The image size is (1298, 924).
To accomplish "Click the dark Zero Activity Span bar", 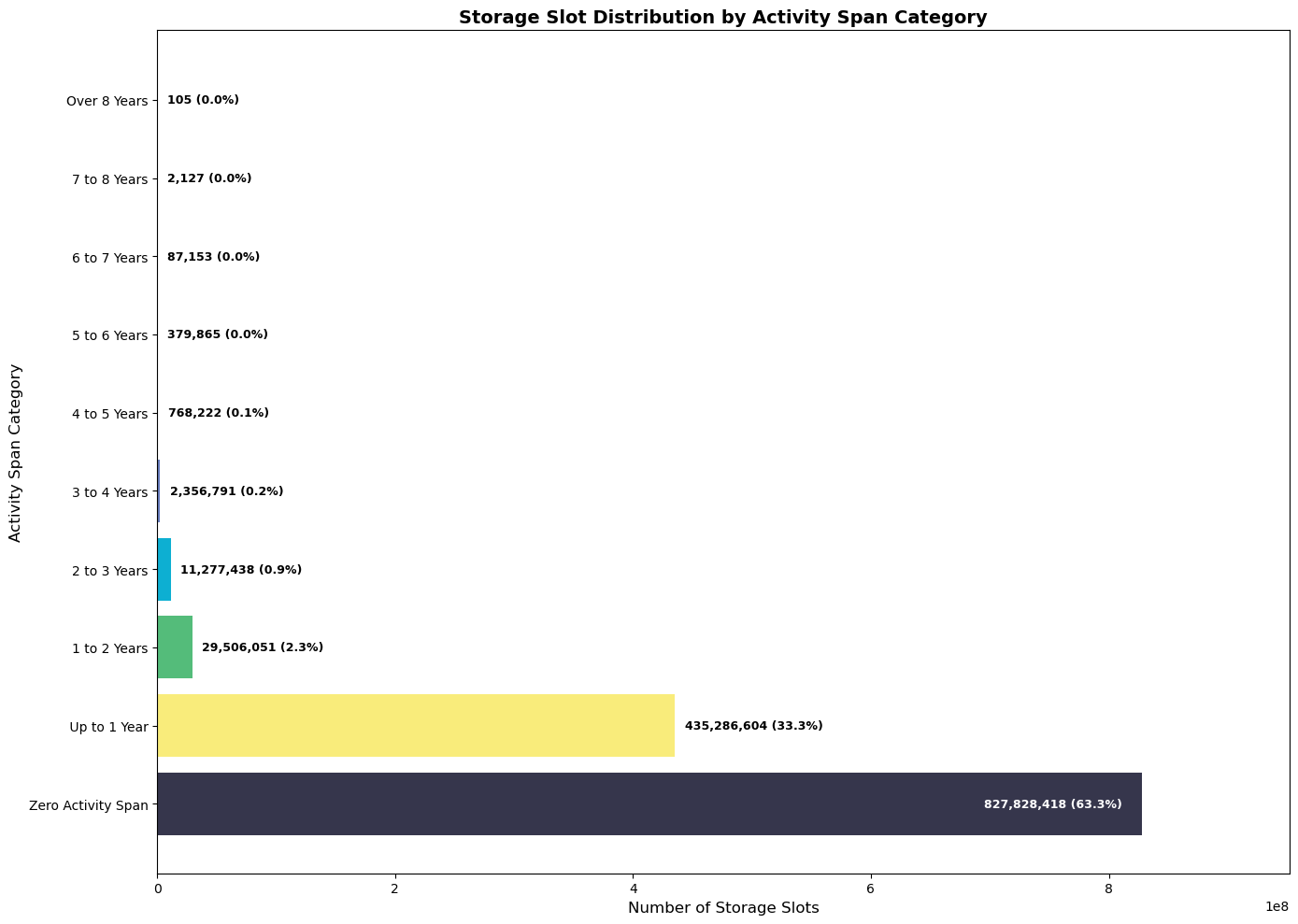I will [561, 803].
